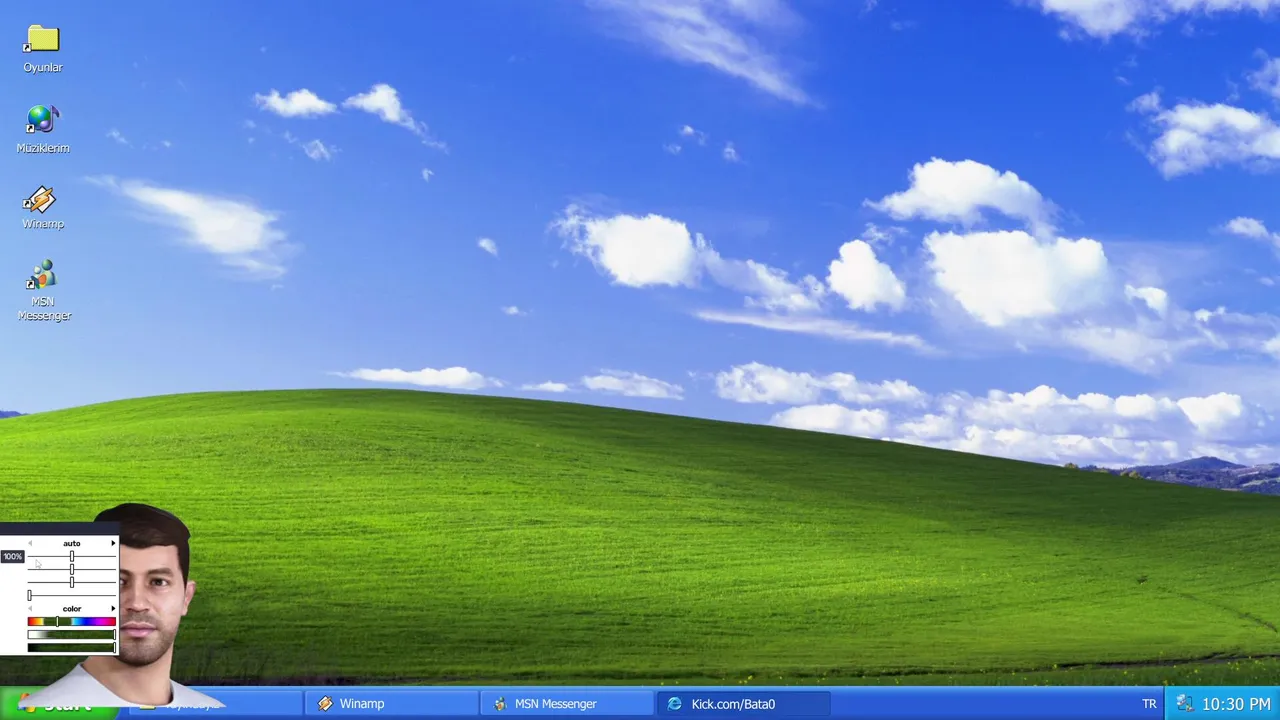Switch to the MSN Messenger taskbar button
The image size is (1280, 720).
(567, 704)
